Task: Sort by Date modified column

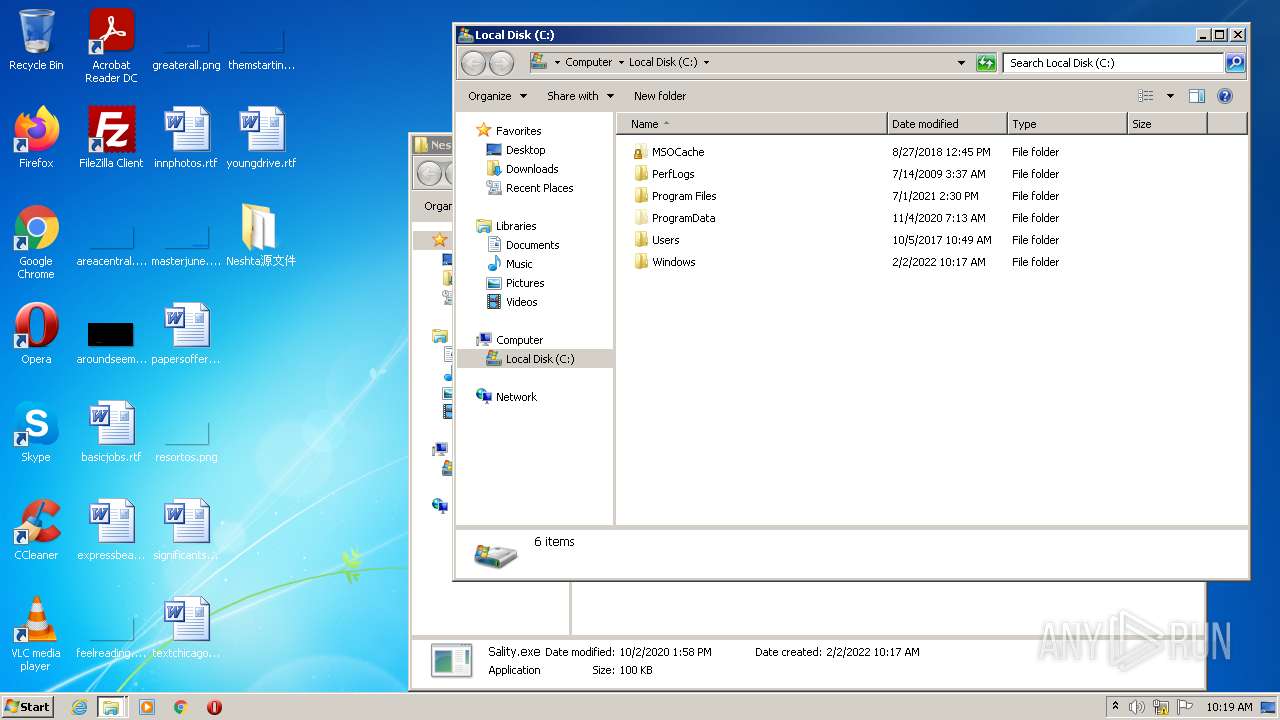Action: (947, 124)
